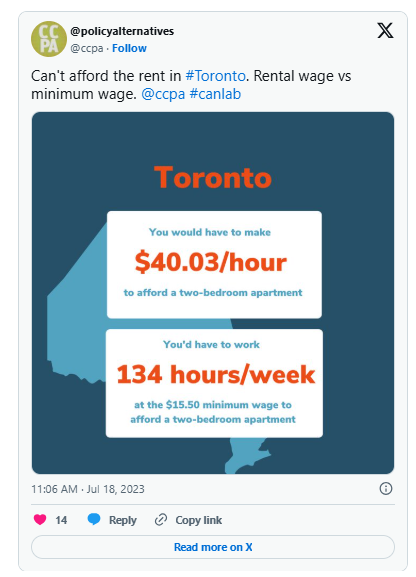This screenshot has width=416, height=577.
Task: Open the @policyalternatives display name
Action: [122, 31]
